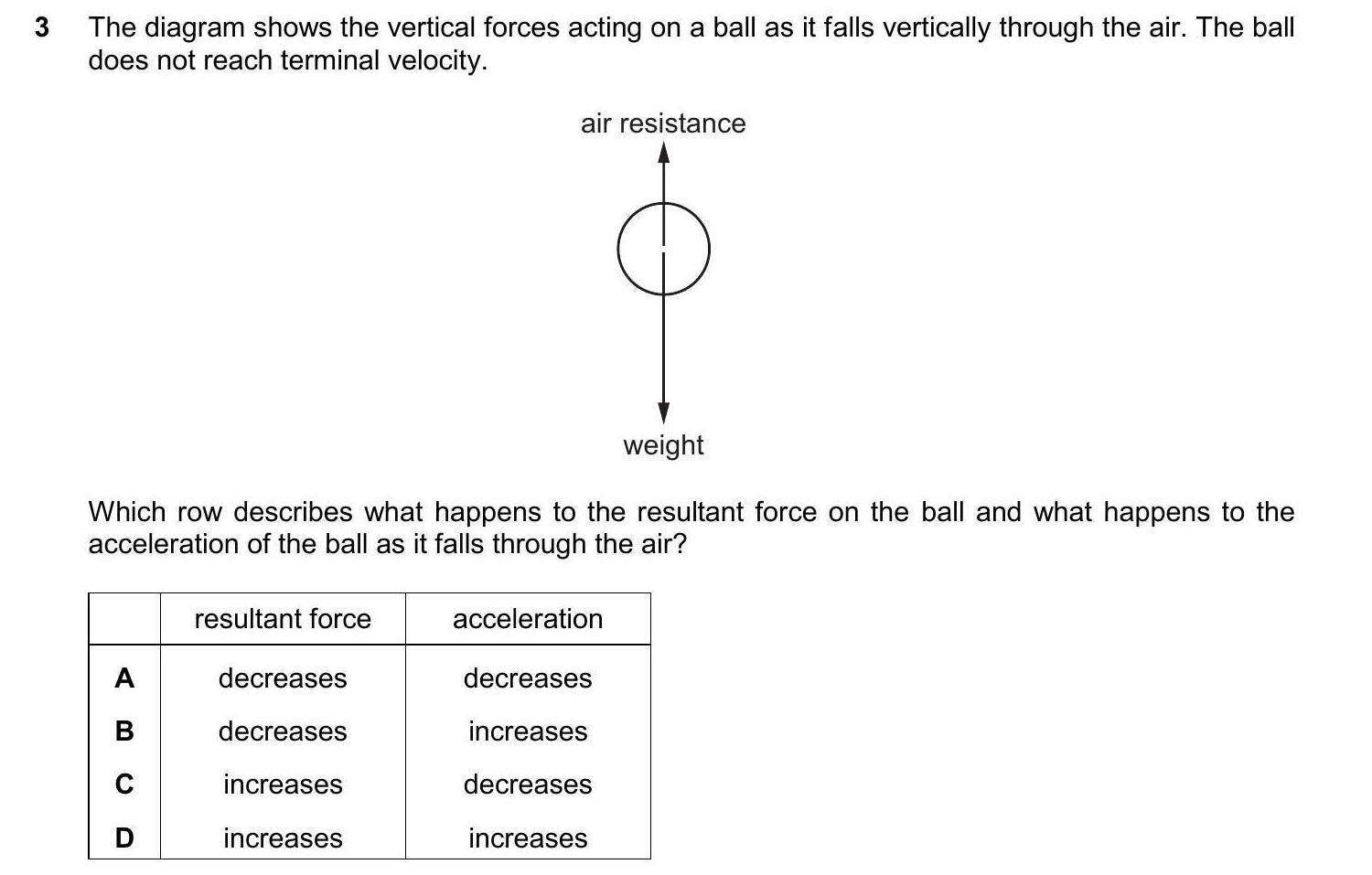This screenshot has height=875, width=1372.
Task: Choose answer row B
Action: coord(124,731)
